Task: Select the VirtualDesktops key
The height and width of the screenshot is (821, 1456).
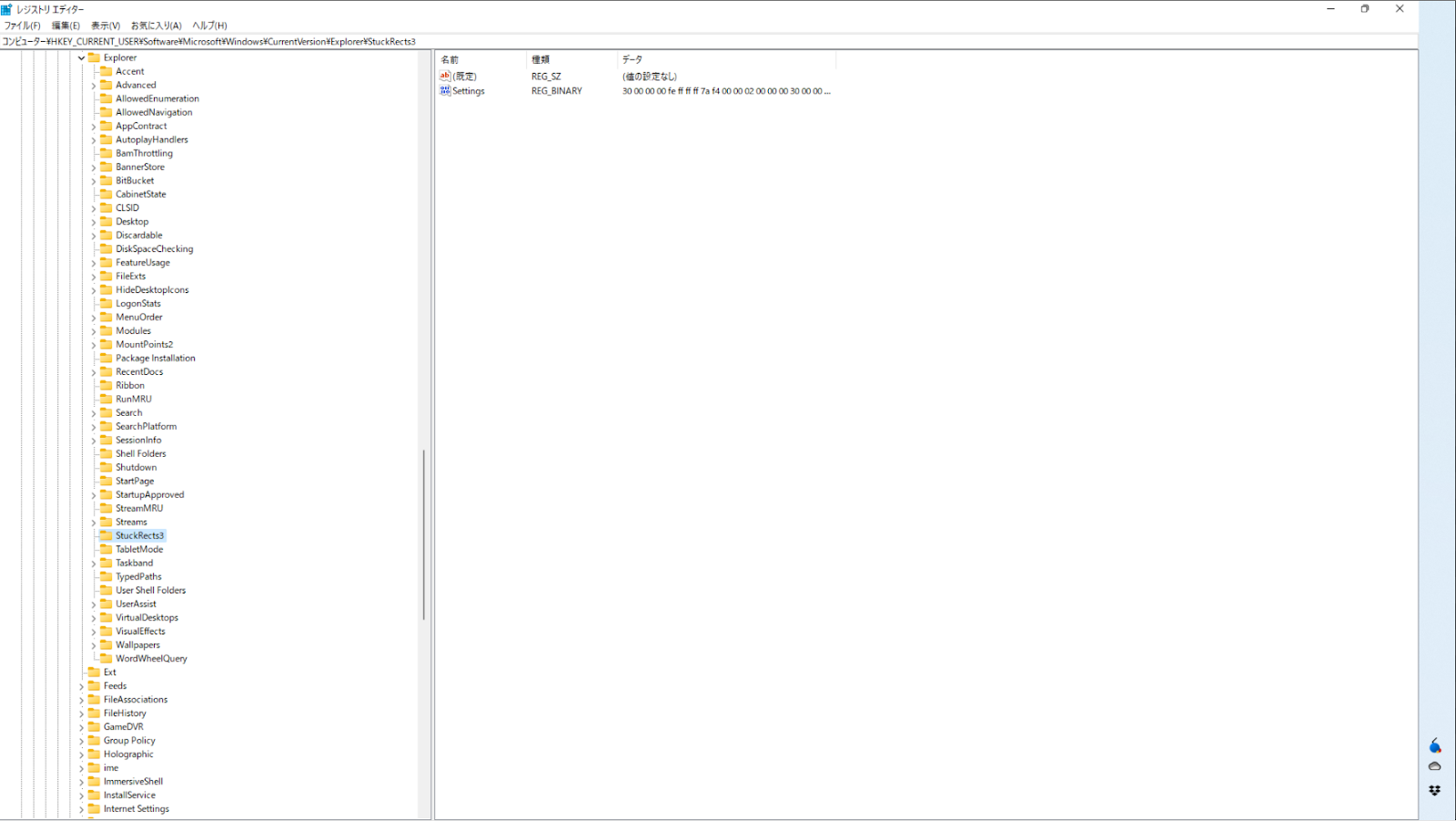Action: 147,618
